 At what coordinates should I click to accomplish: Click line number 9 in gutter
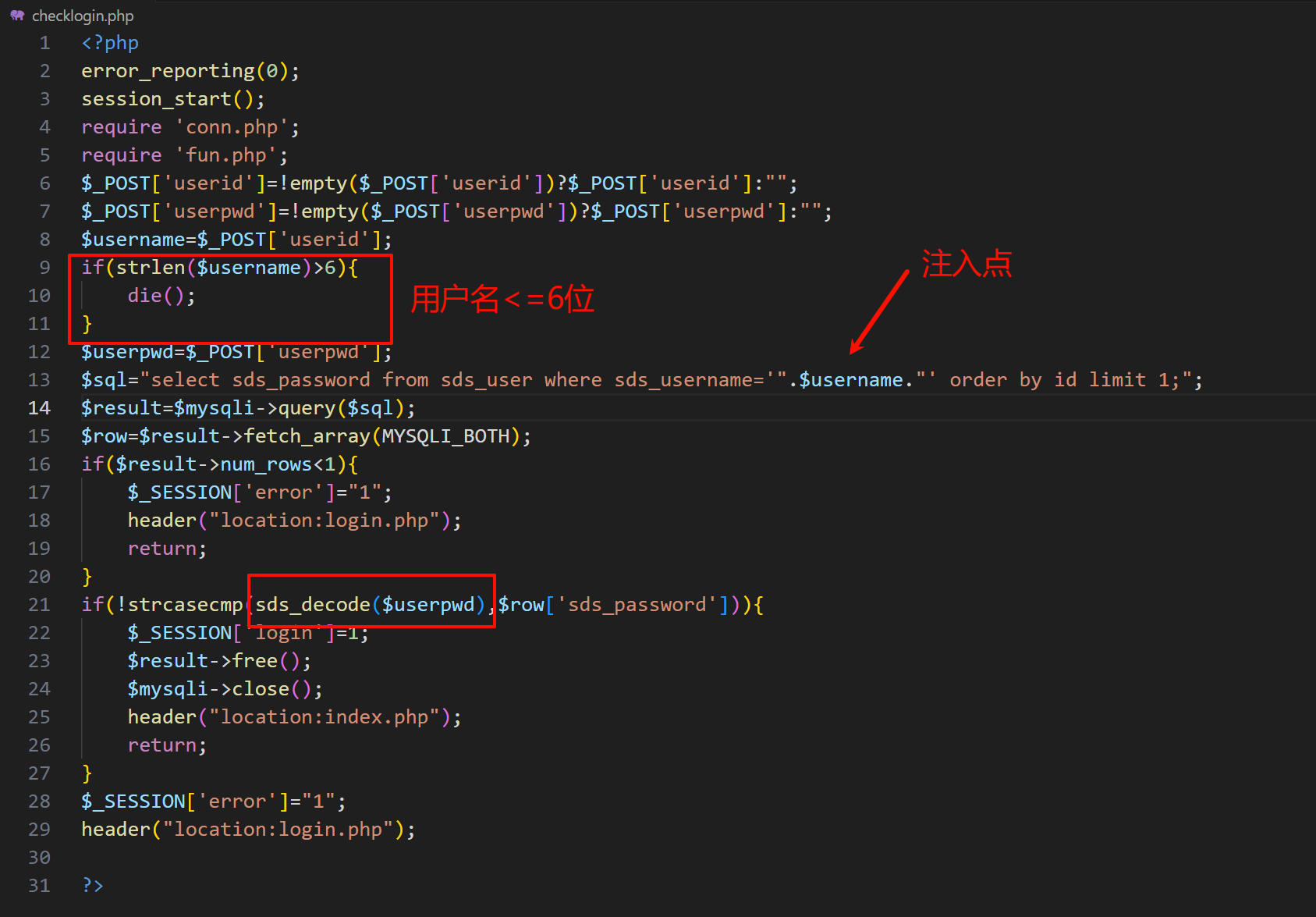coord(44,268)
